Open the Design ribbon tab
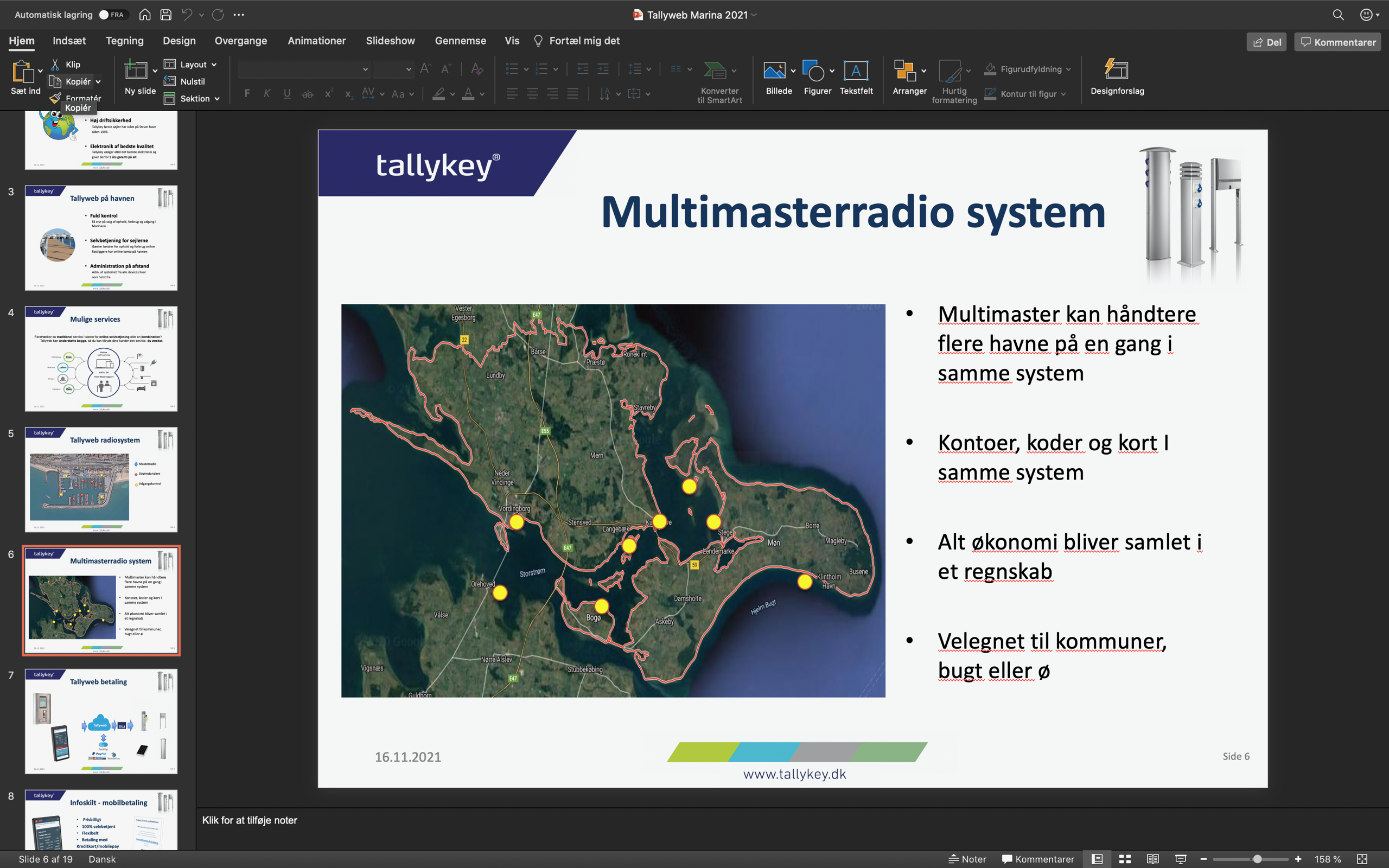This screenshot has height=868, width=1389. pyautogui.click(x=179, y=41)
